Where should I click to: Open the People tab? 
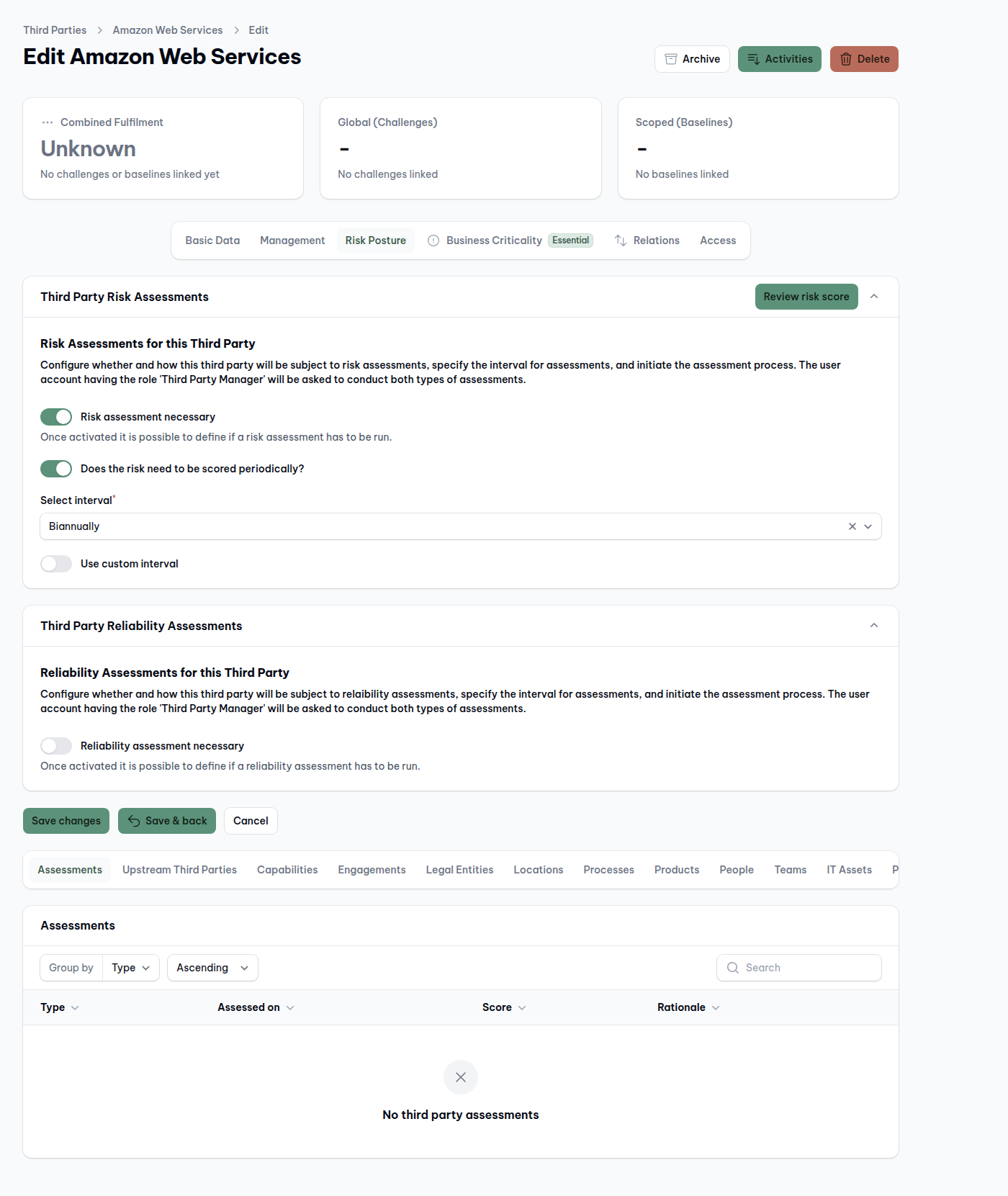pyautogui.click(x=737, y=870)
